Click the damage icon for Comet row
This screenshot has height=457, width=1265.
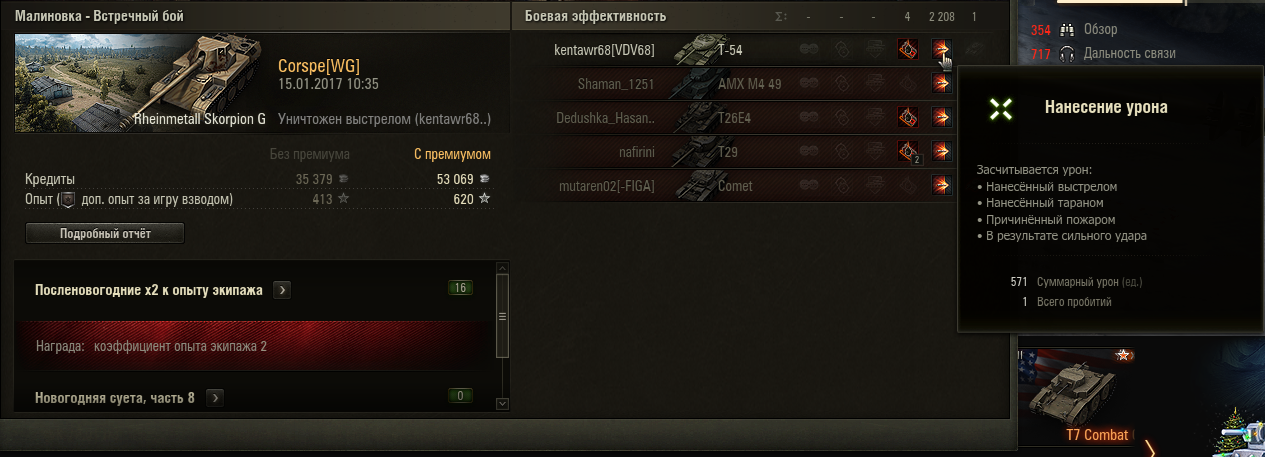[x=941, y=186]
